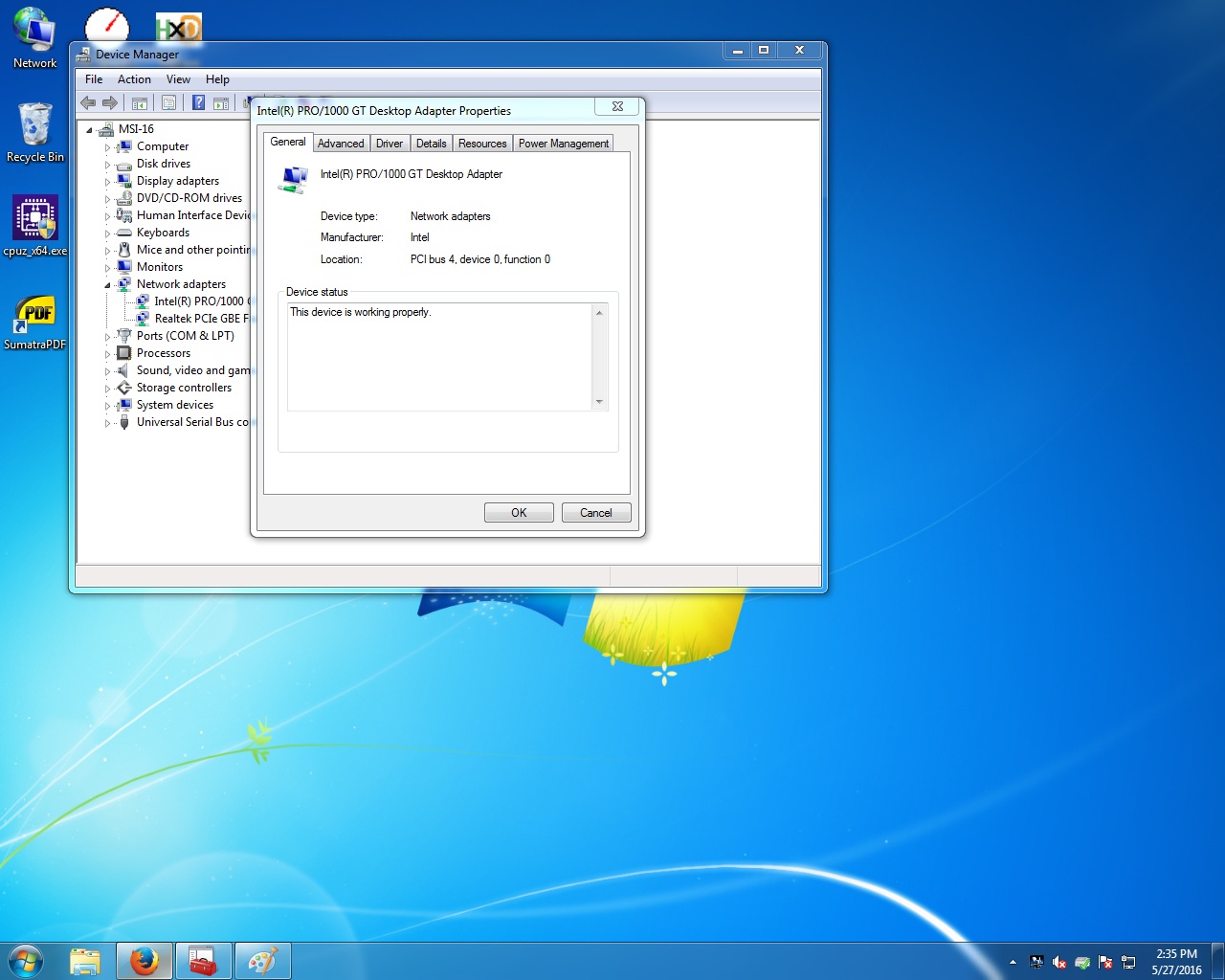Click the network adapter icon in Properties dialog
The image size is (1225, 980).
coord(293,179)
